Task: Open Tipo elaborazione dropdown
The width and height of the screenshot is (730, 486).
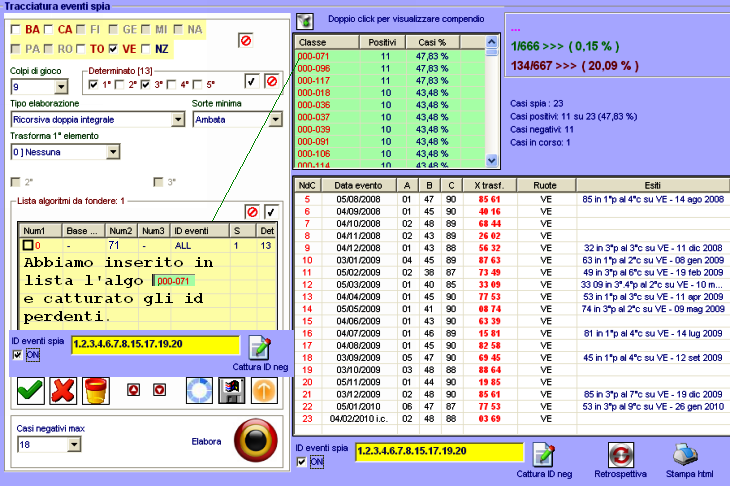Action: click(178, 120)
